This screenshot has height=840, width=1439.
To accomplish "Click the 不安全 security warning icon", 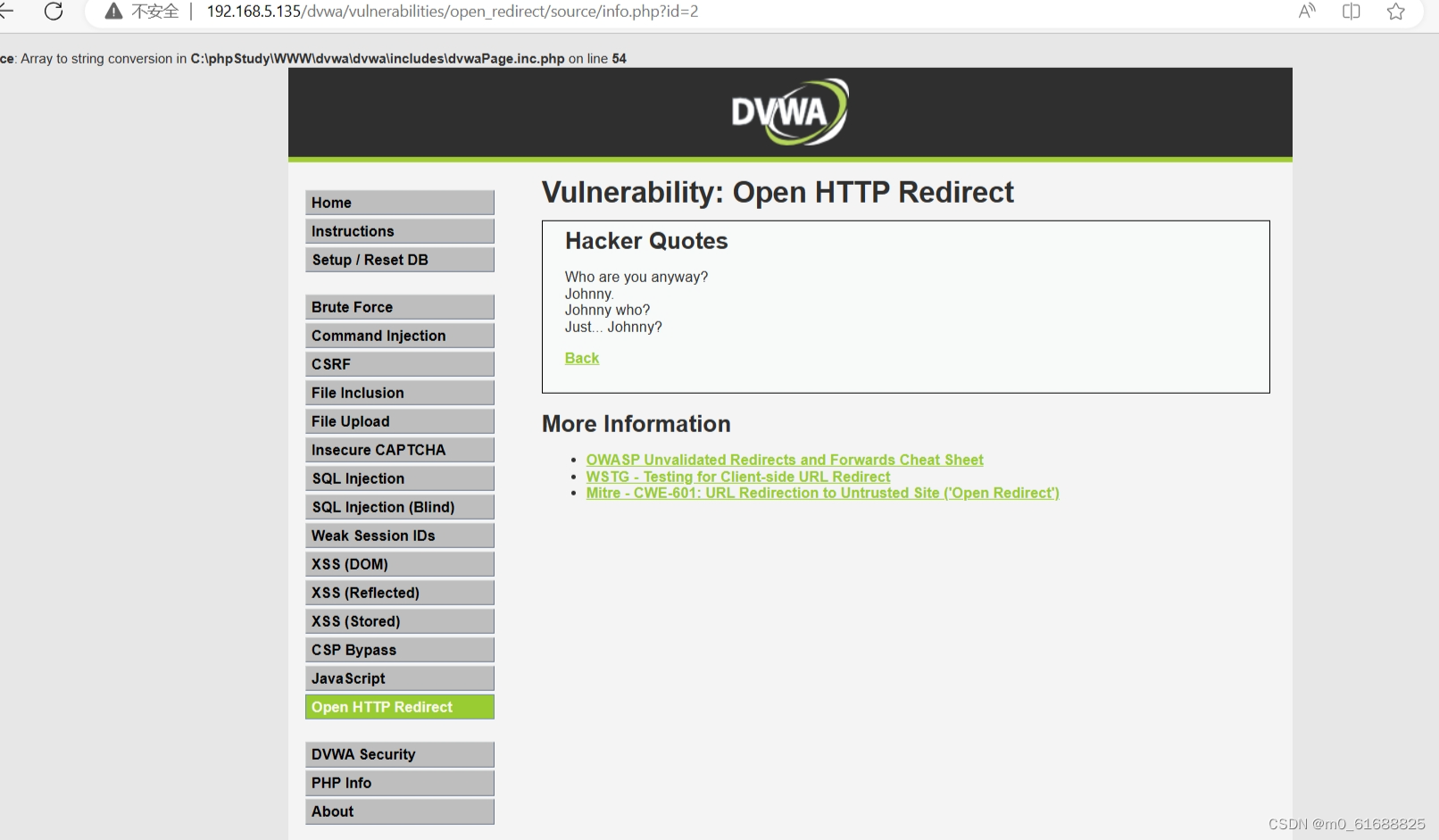I will click(x=113, y=12).
